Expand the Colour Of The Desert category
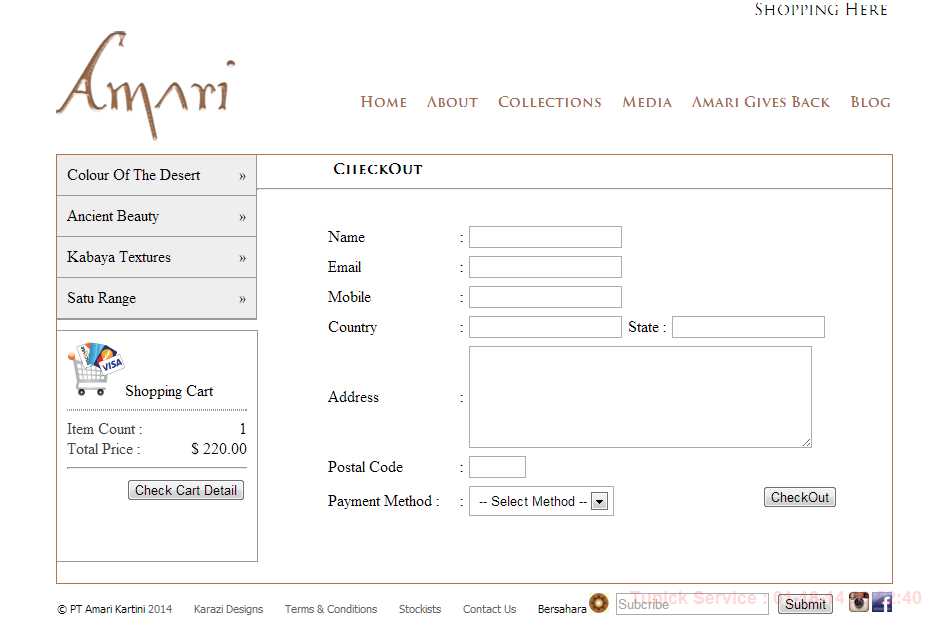 point(157,175)
